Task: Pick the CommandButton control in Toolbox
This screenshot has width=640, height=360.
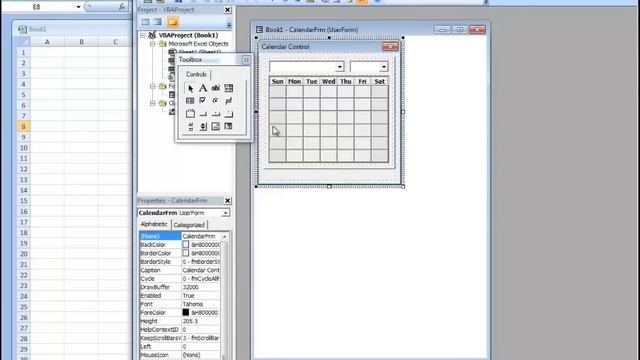Action: (x=203, y=114)
